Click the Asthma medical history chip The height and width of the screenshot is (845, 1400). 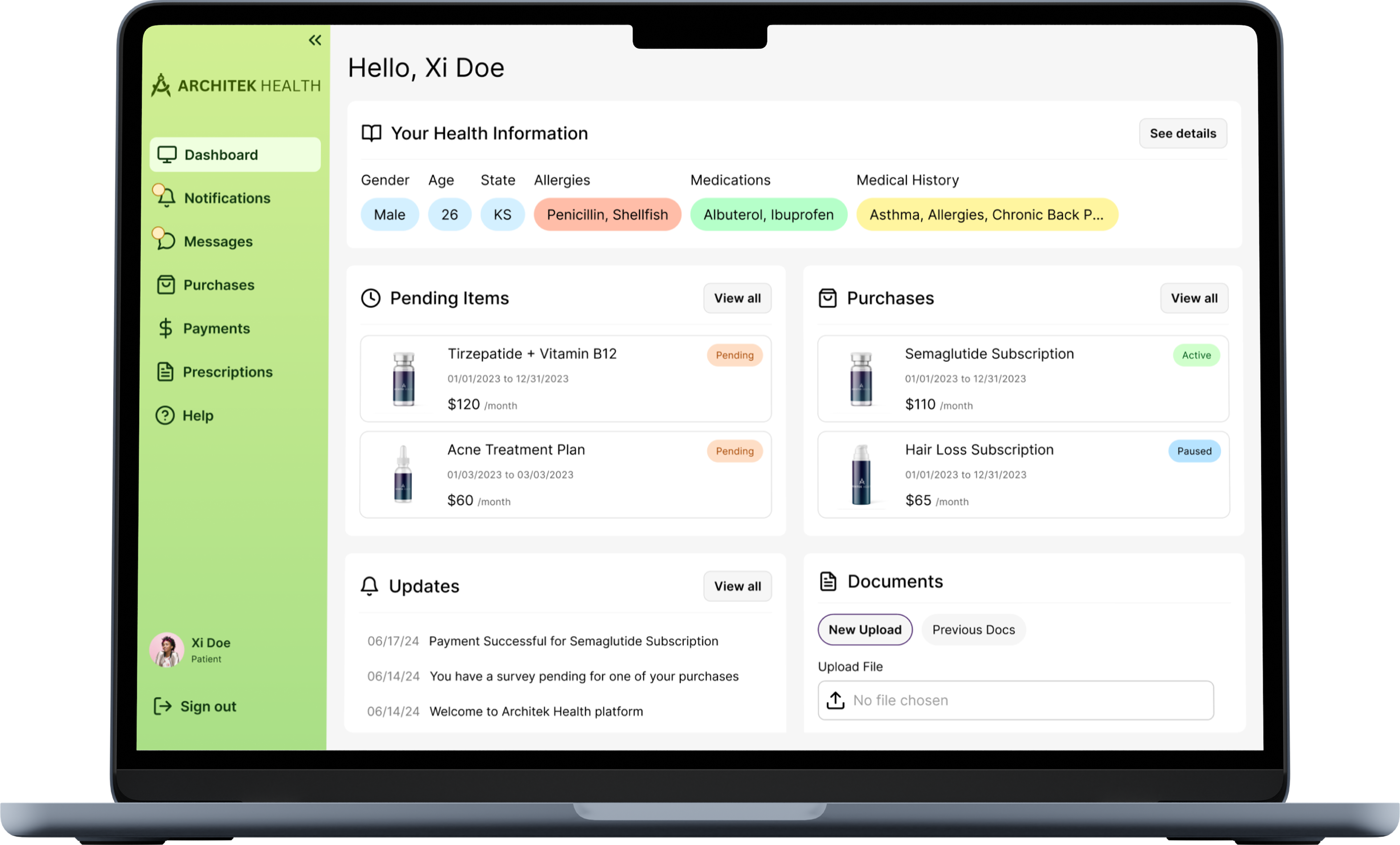(987, 214)
